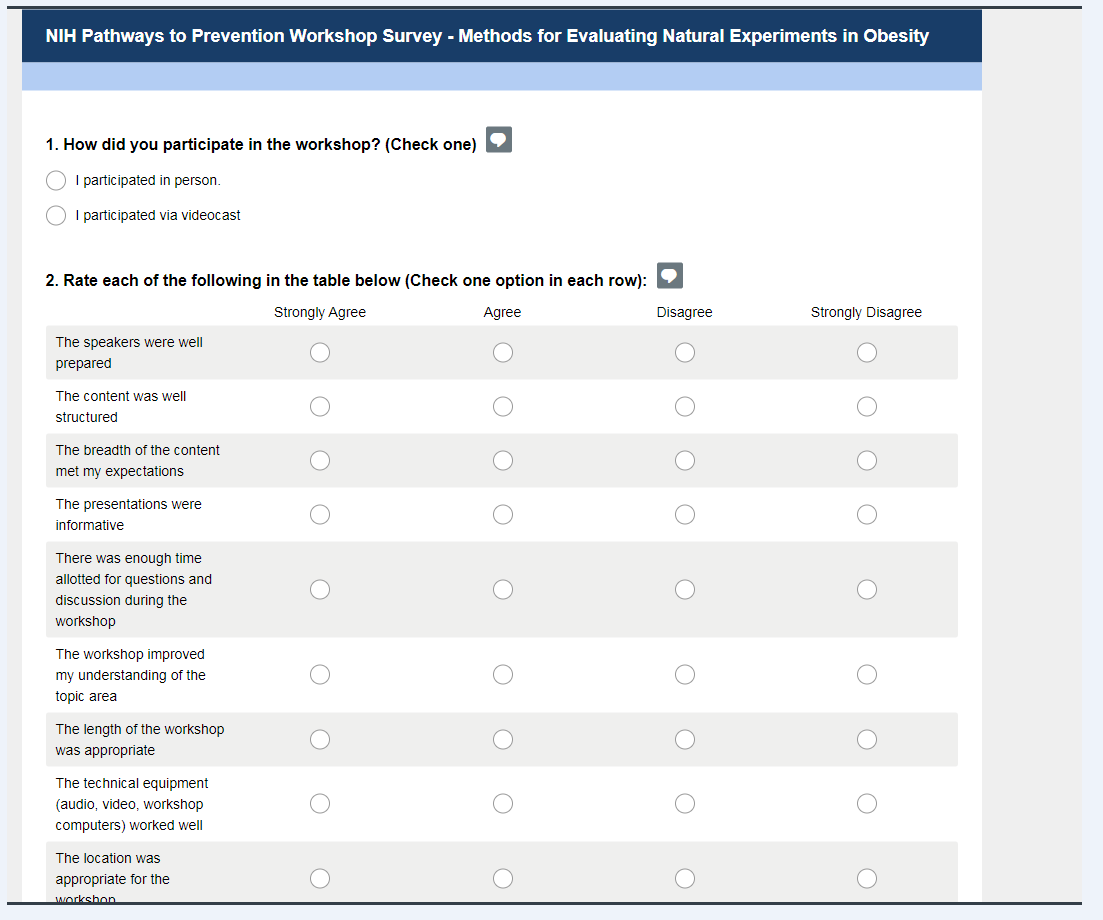Screen dimensions: 1103x920
Task: Pick Strongly Disagree for presentations were informative
Action: pos(867,515)
